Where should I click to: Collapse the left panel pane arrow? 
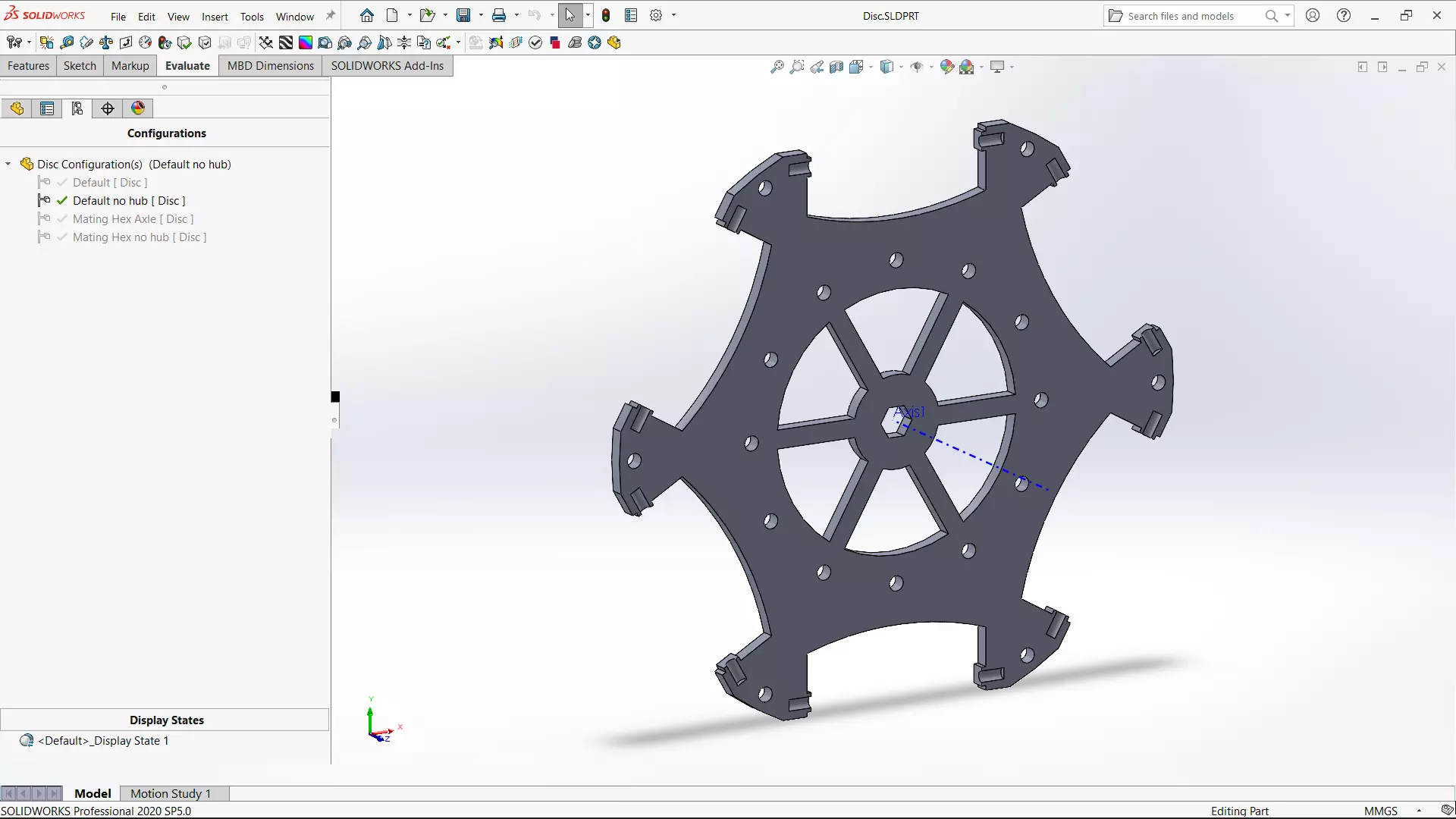(1363, 67)
